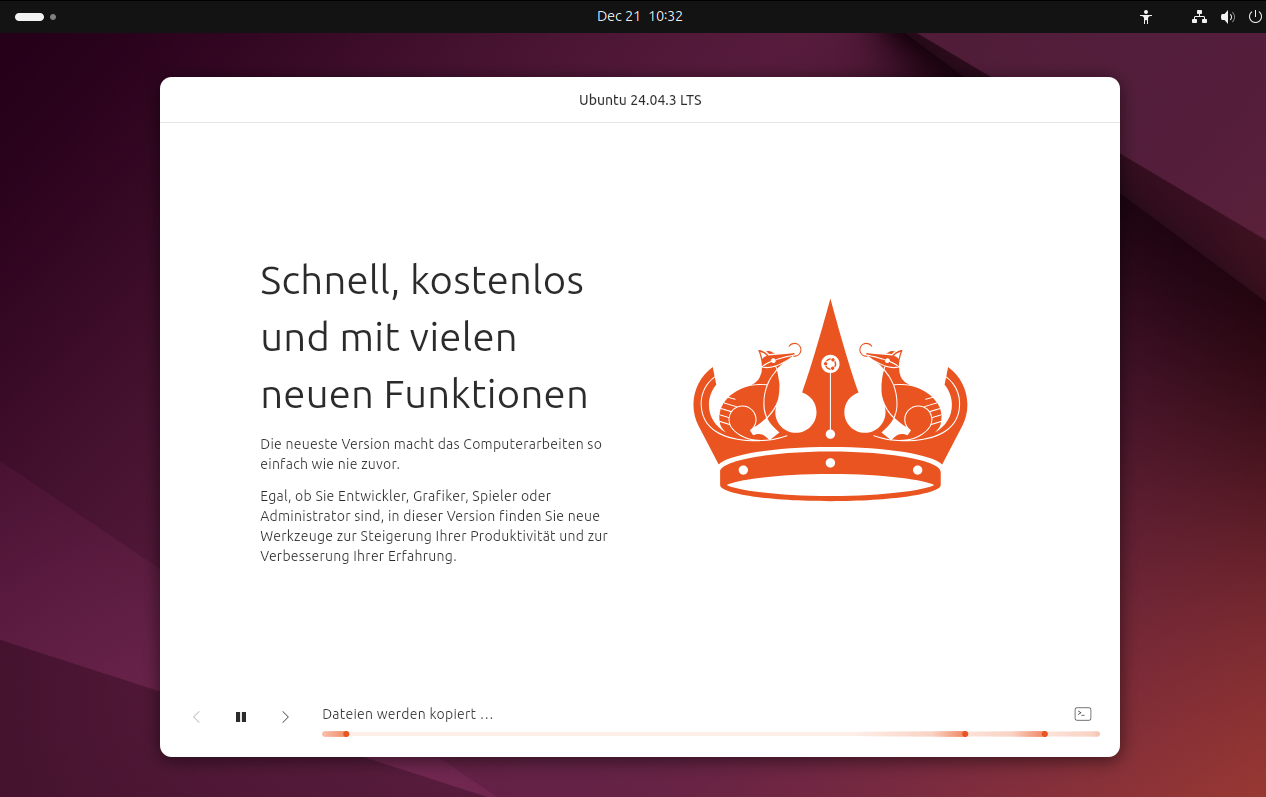Click the volume speaker icon
Image resolution: width=1266 pixels, height=797 pixels.
click(1227, 16)
